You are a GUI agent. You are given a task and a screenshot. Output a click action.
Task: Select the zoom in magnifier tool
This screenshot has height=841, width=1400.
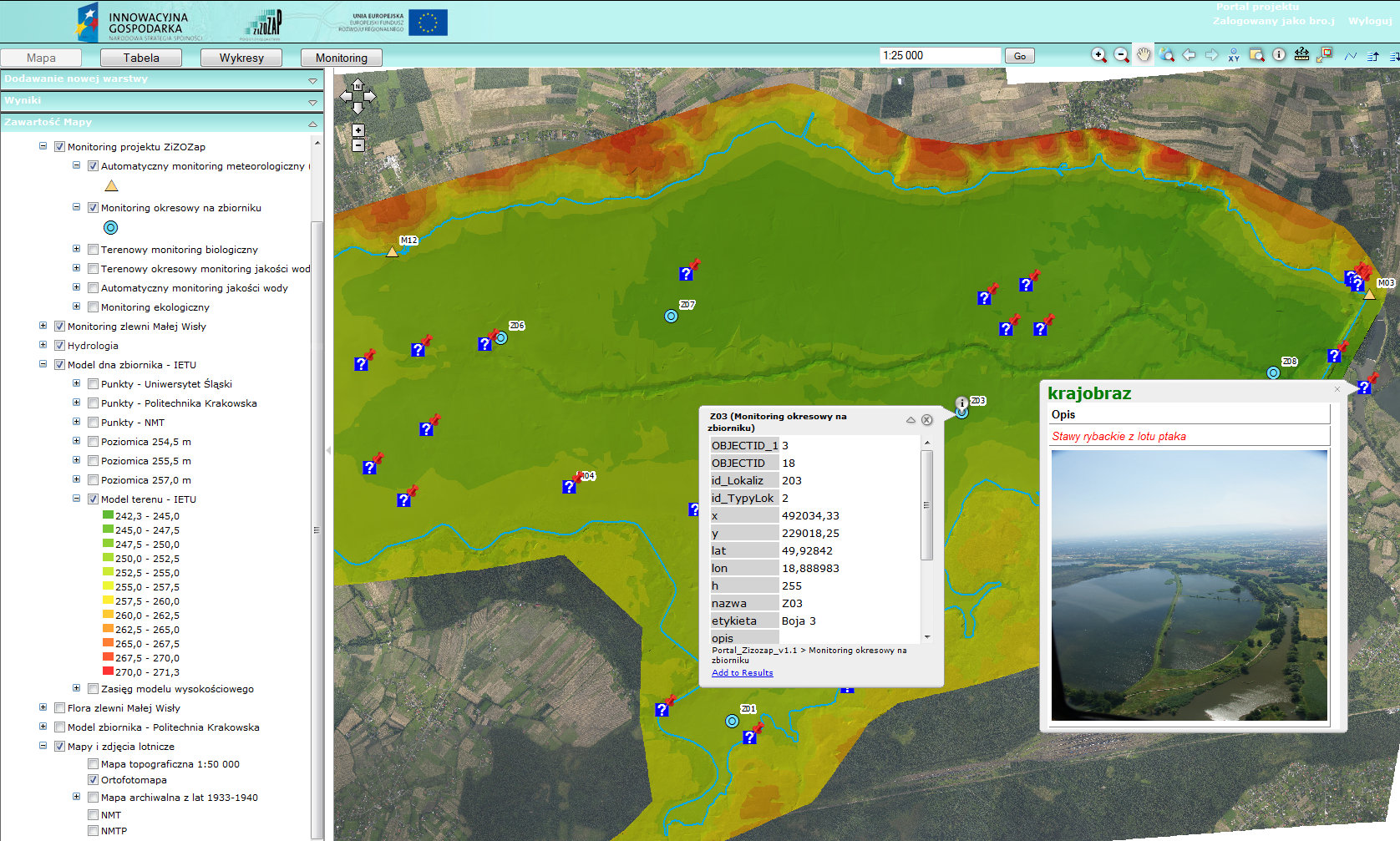(1098, 55)
